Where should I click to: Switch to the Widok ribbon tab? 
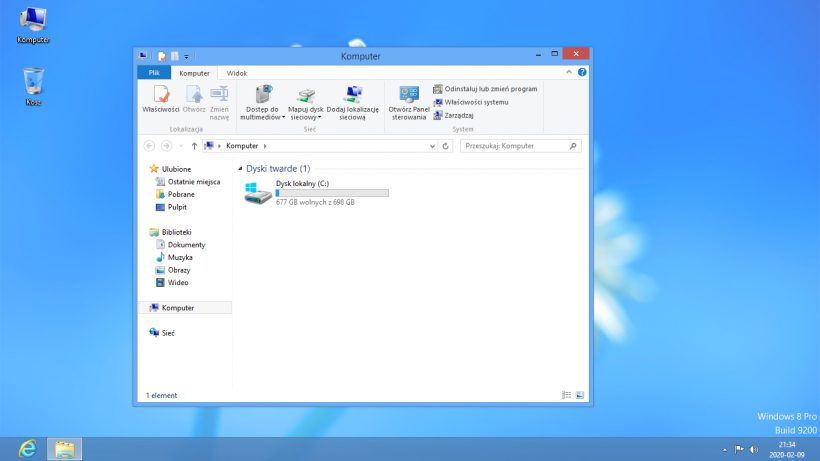click(237, 73)
